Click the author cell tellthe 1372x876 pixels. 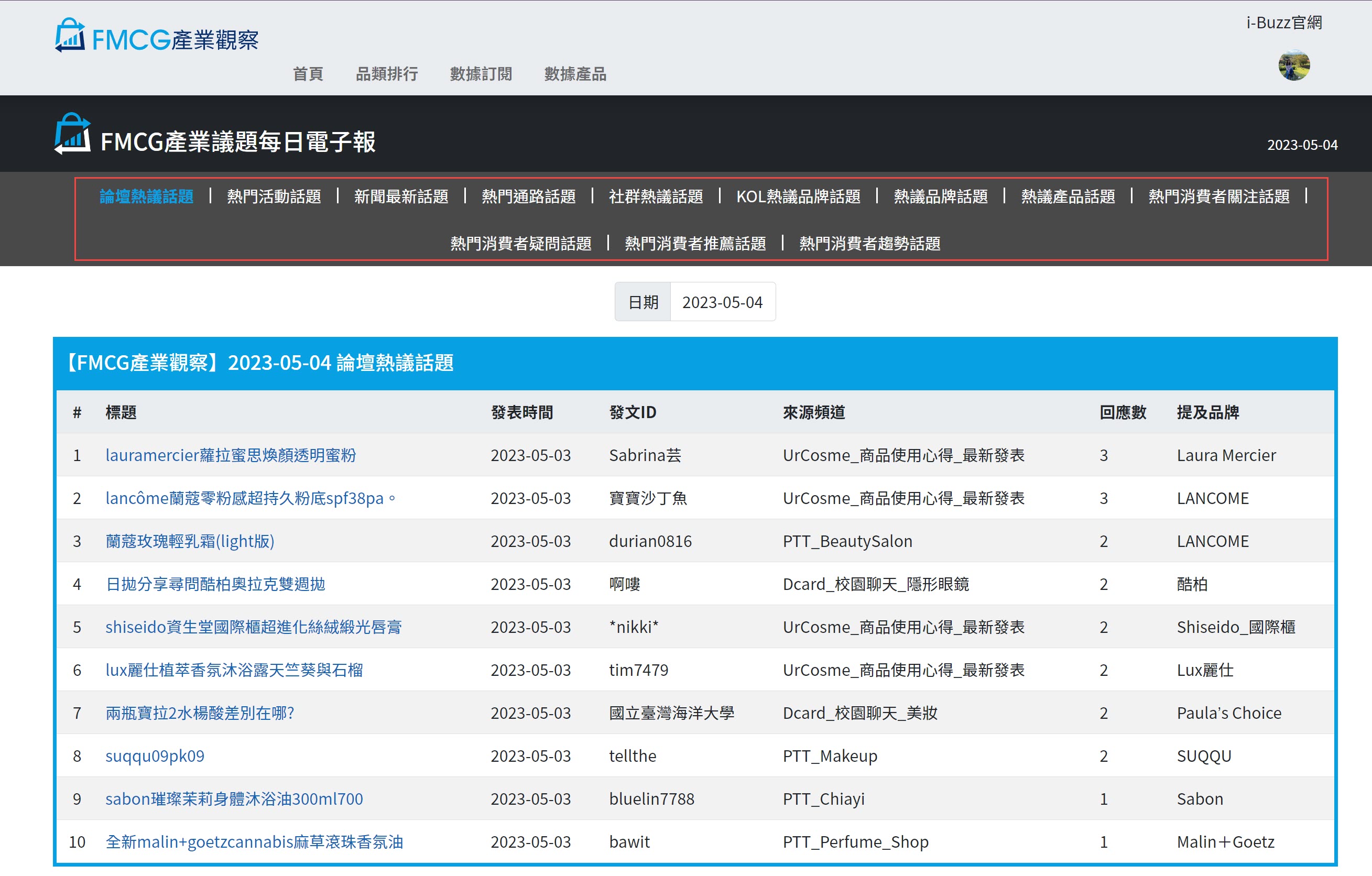pyautogui.click(x=633, y=756)
